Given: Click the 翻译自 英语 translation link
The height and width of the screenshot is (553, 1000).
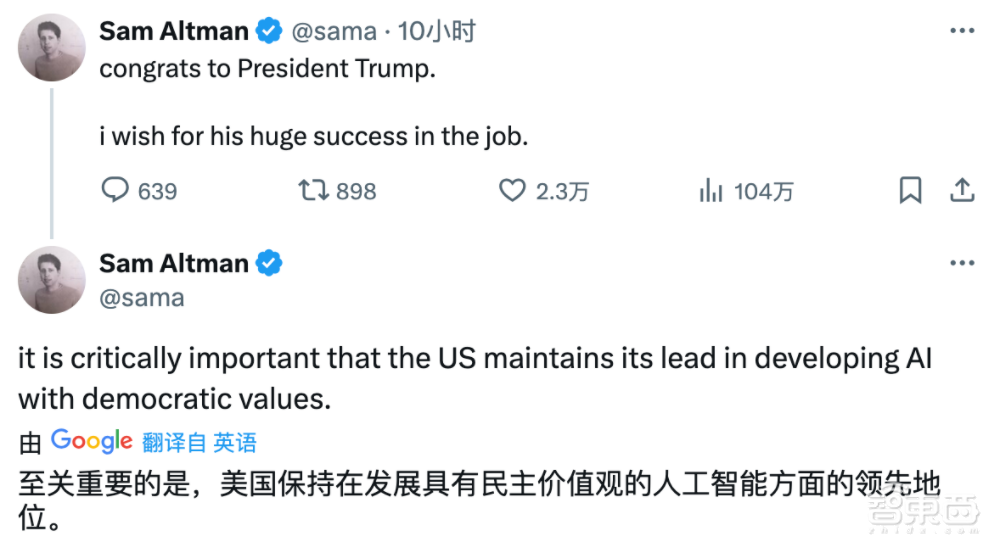Looking at the screenshot, I should pyautogui.click(x=199, y=442).
